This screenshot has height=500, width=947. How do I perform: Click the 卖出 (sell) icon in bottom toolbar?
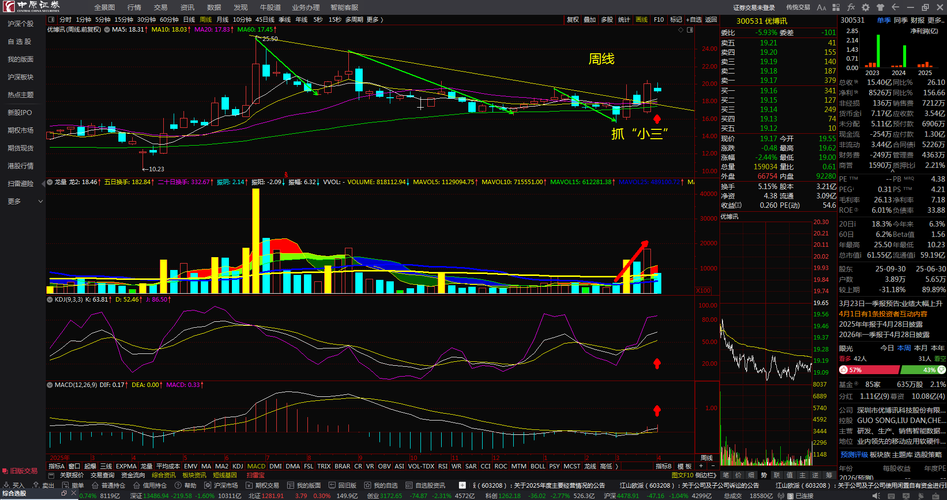[36, 485]
